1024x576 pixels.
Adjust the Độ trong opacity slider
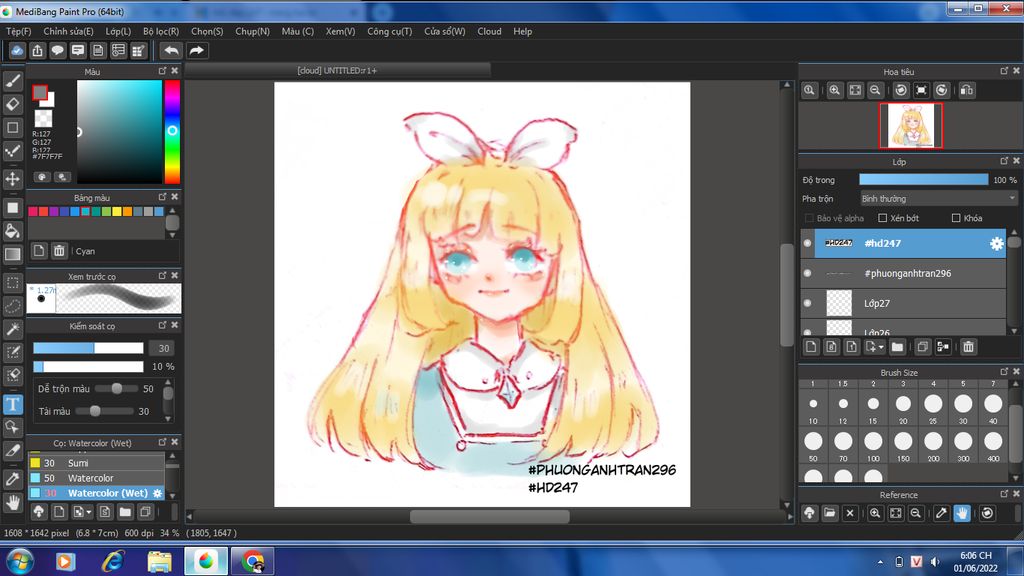pos(923,180)
